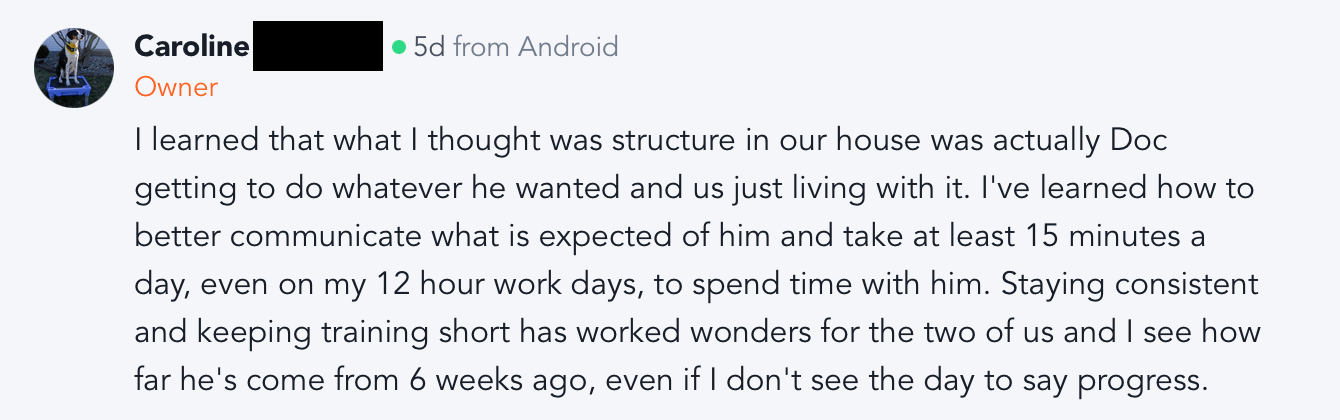Click the "from Android" source label
The image size is (1340, 420).
(535, 46)
